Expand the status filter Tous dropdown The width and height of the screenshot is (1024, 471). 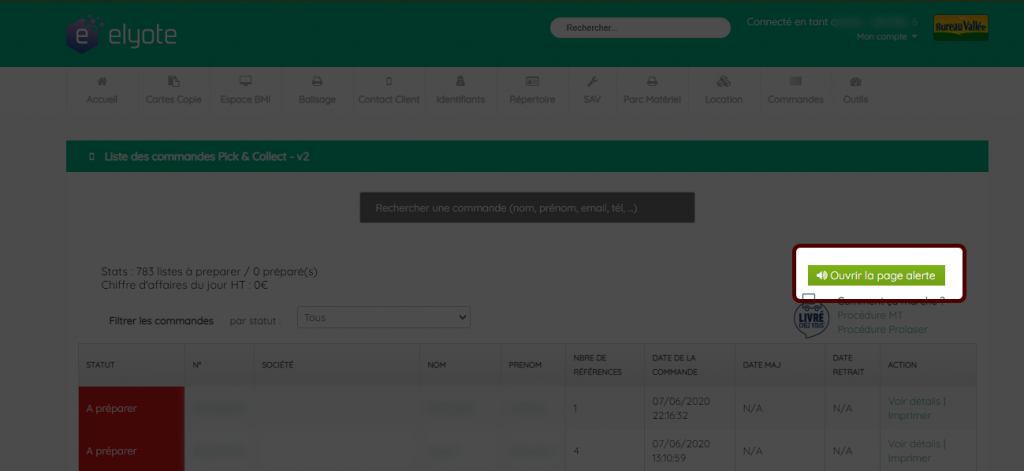(x=384, y=317)
